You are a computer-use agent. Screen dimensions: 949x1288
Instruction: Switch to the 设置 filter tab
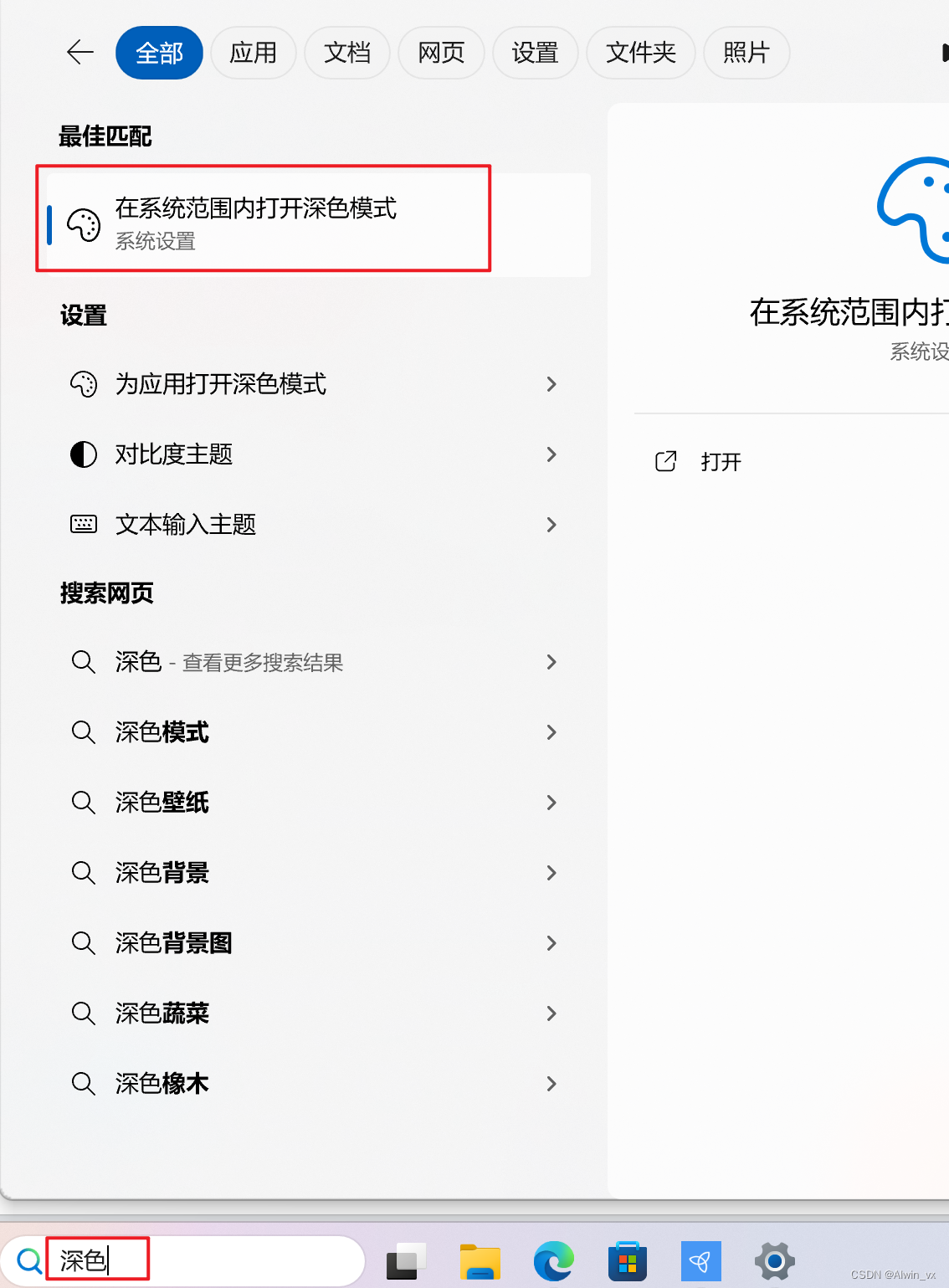pyautogui.click(x=536, y=53)
